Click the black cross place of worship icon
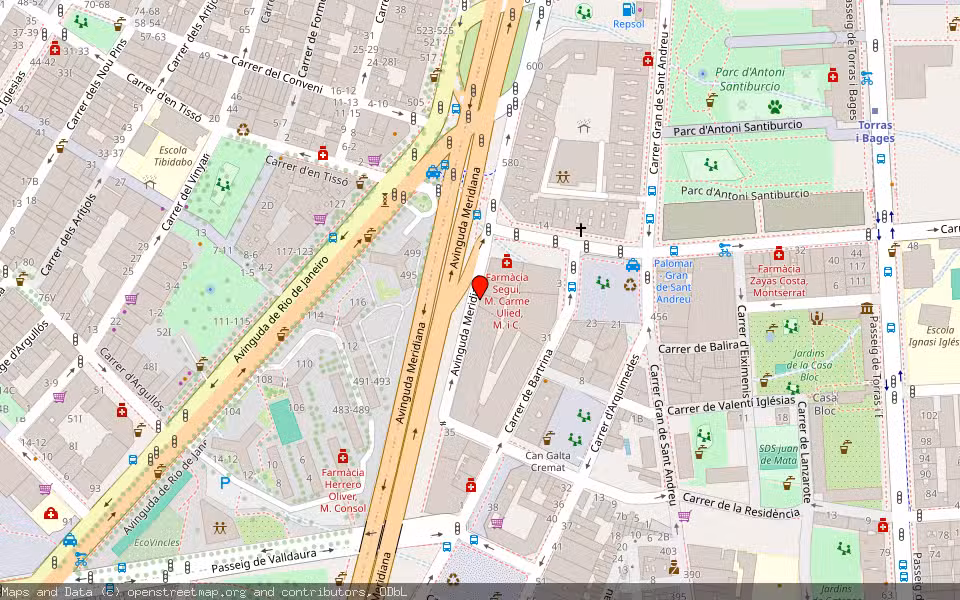 (580, 230)
